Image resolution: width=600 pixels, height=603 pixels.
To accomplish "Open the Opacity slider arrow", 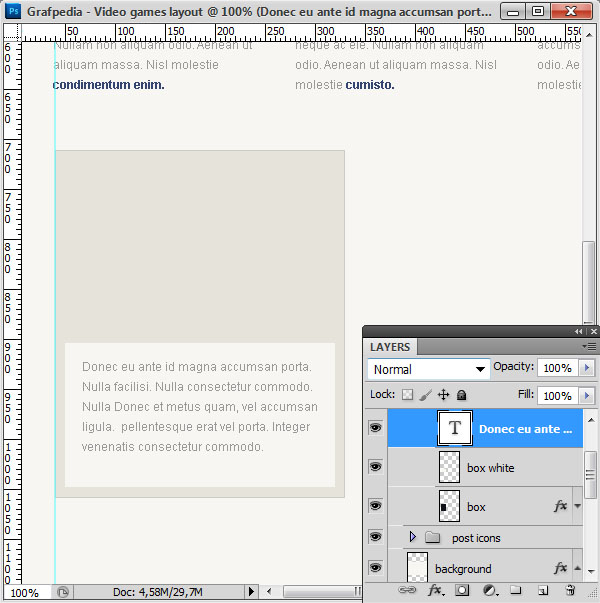I will click(587, 368).
